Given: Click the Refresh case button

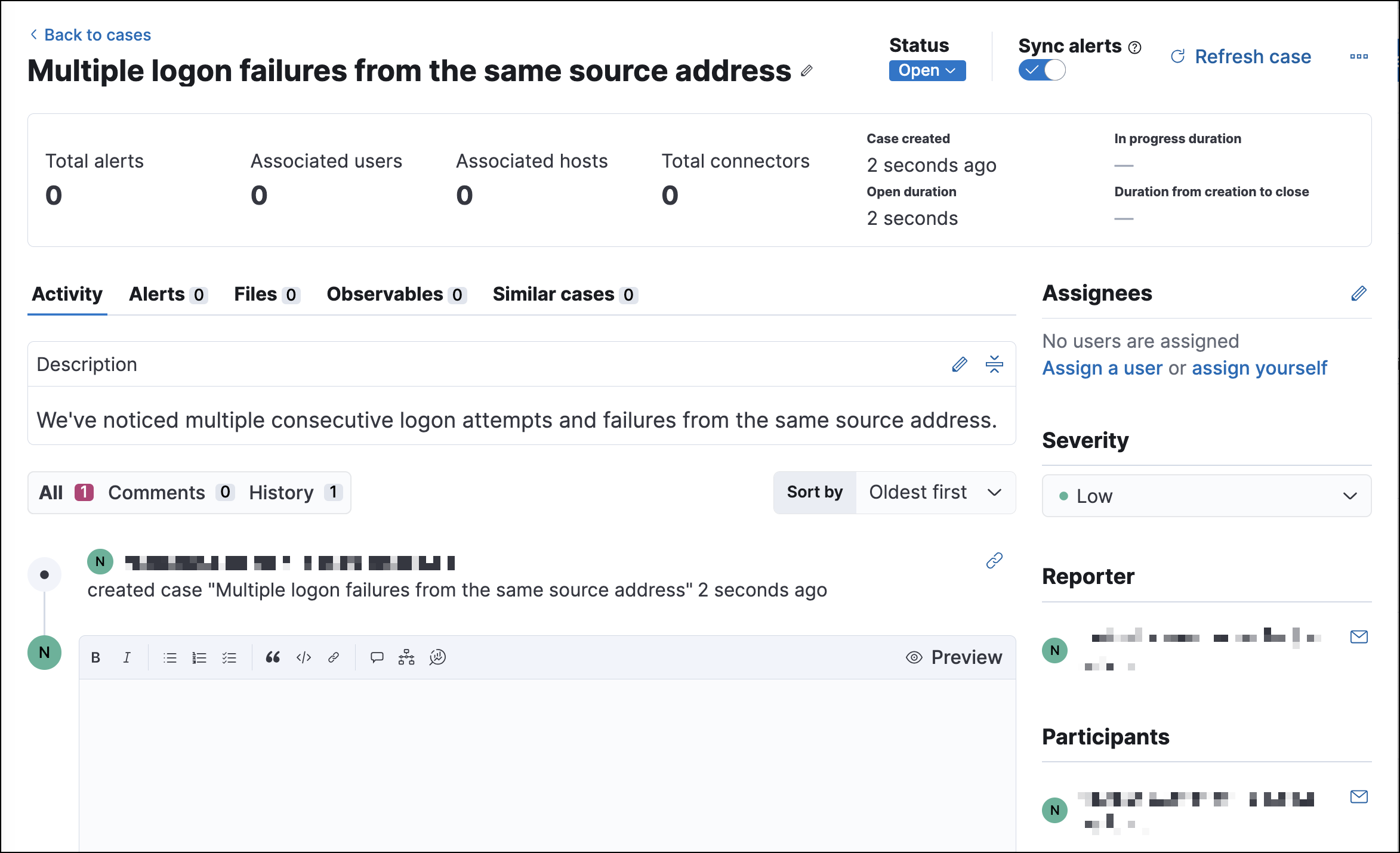Looking at the screenshot, I should pyautogui.click(x=1241, y=57).
